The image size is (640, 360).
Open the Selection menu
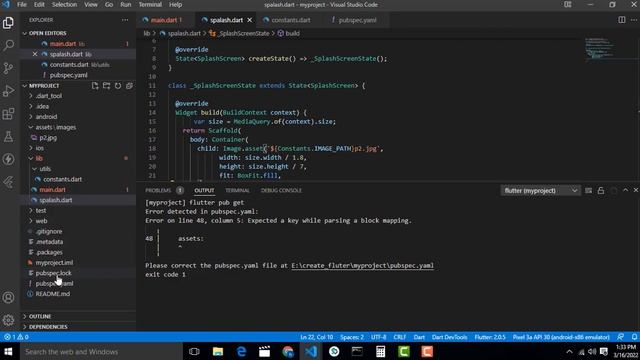(64, 4)
